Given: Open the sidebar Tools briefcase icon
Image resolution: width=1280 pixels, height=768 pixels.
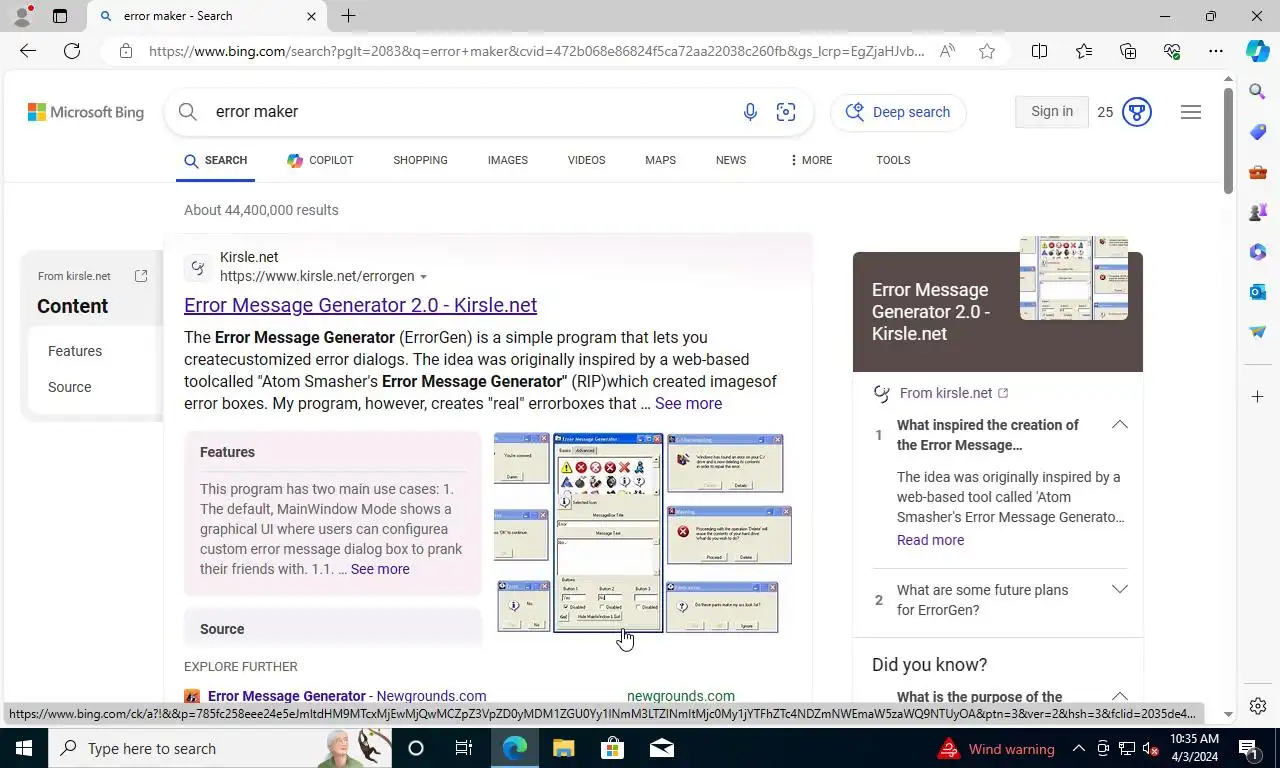Looking at the screenshot, I should (1258, 172).
